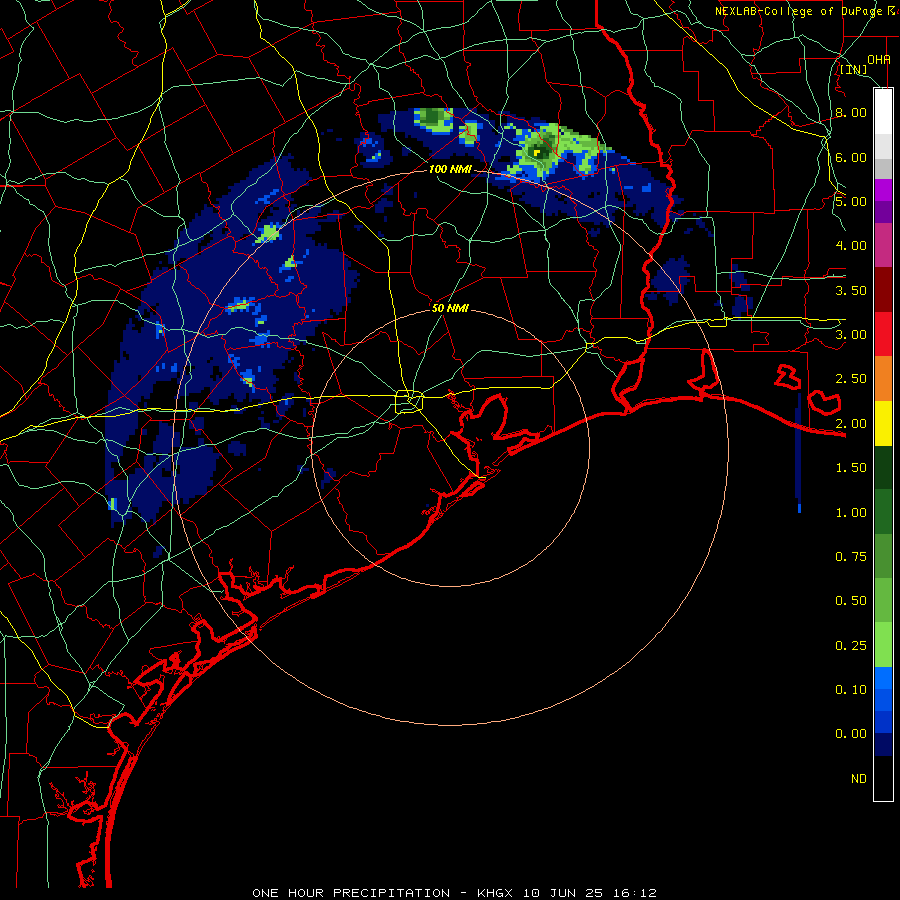The image size is (900, 900).
Task: Click the 3.50 legend value
Action: point(851,290)
